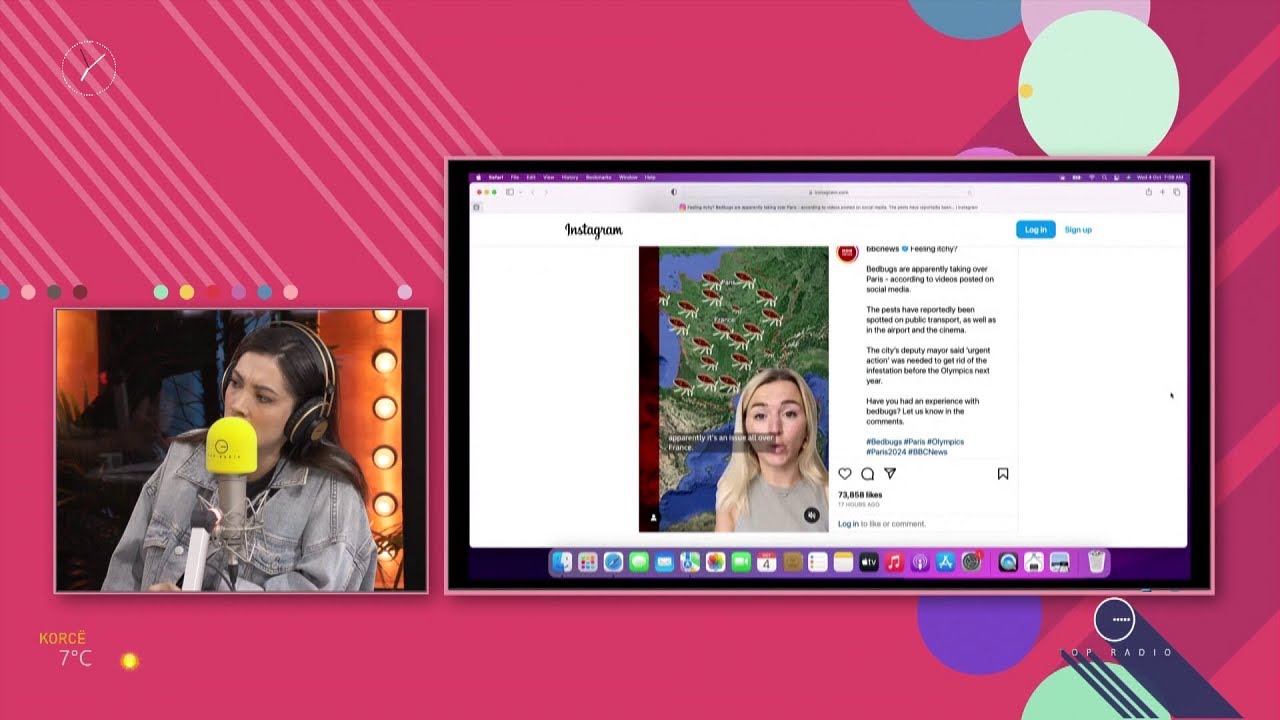Screen dimensions: 1280x720
Task: Show Safari tab overview
Action: [x=1176, y=192]
